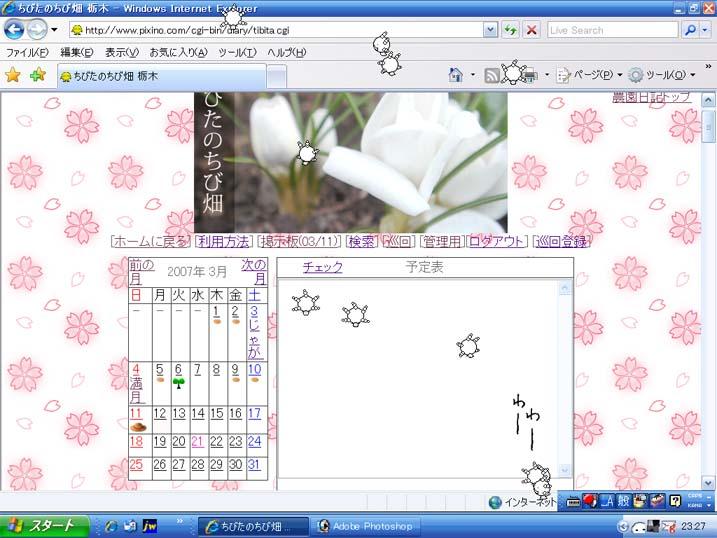Click the 巡回 link

398,241
